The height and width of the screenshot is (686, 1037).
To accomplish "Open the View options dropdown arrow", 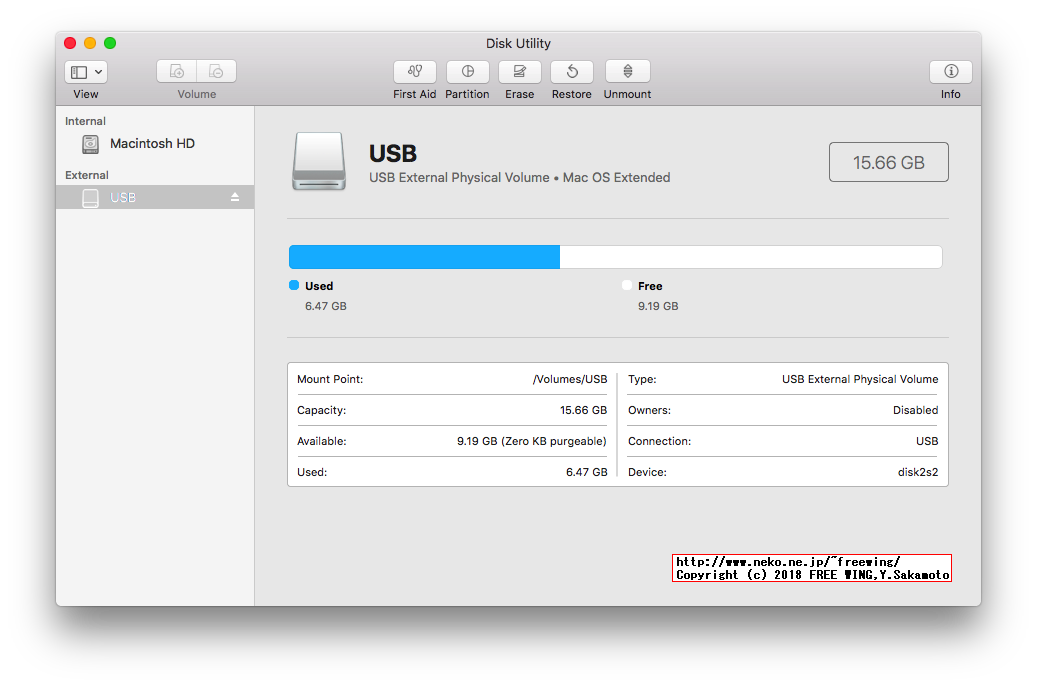I will tap(97, 71).
